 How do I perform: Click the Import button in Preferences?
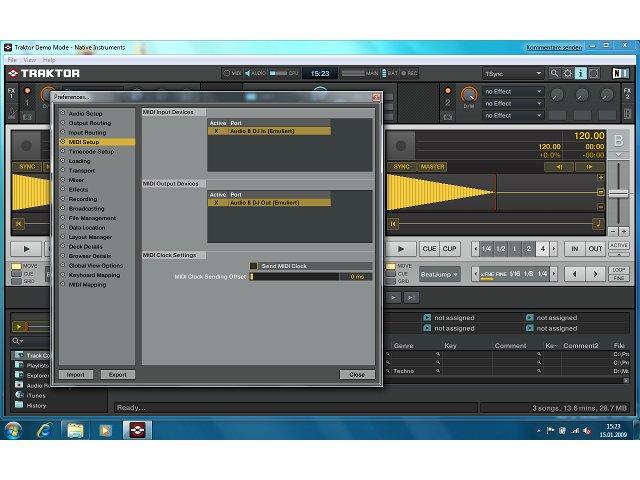point(76,374)
